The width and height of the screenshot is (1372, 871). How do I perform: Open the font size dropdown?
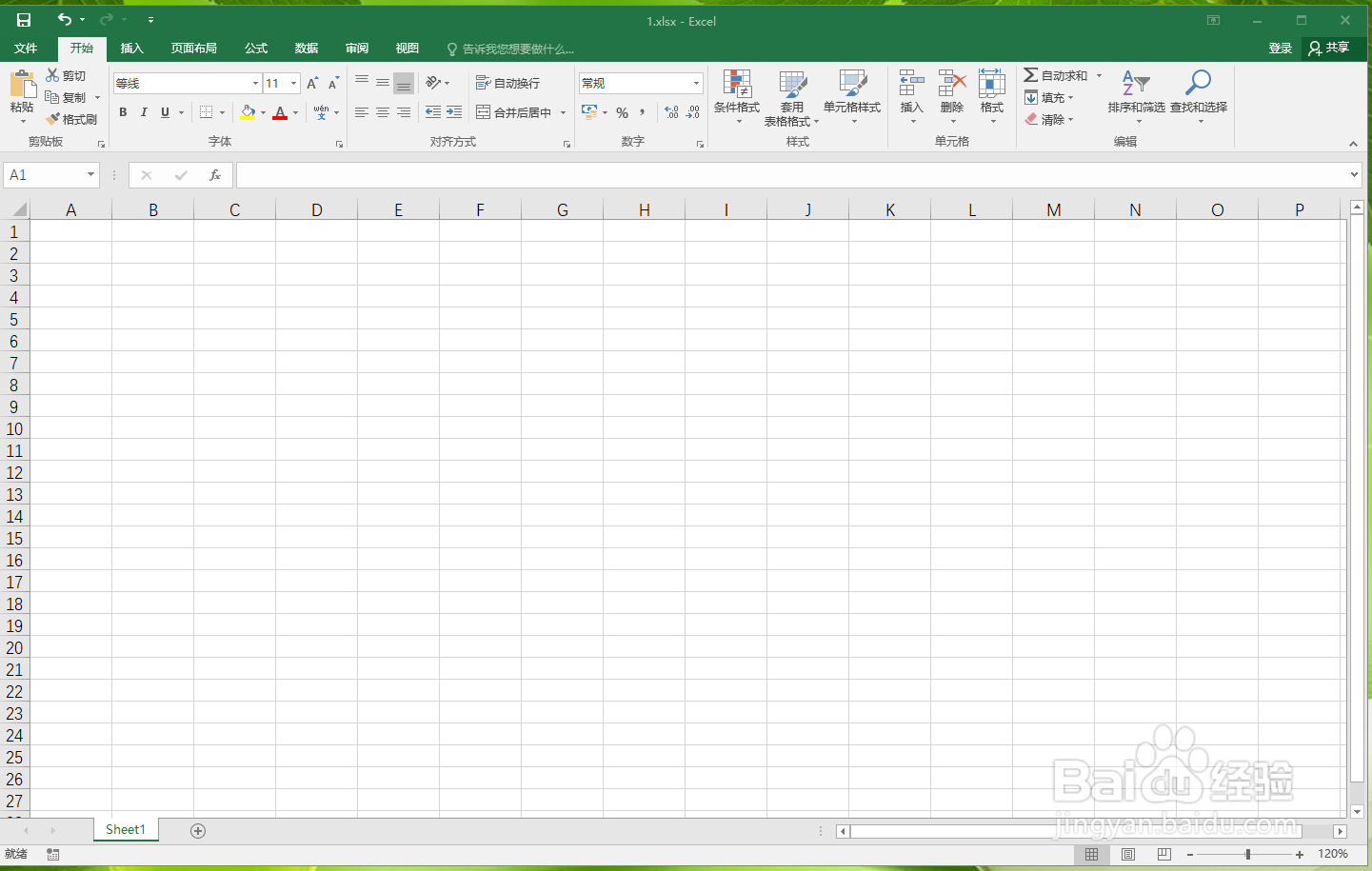(x=292, y=83)
